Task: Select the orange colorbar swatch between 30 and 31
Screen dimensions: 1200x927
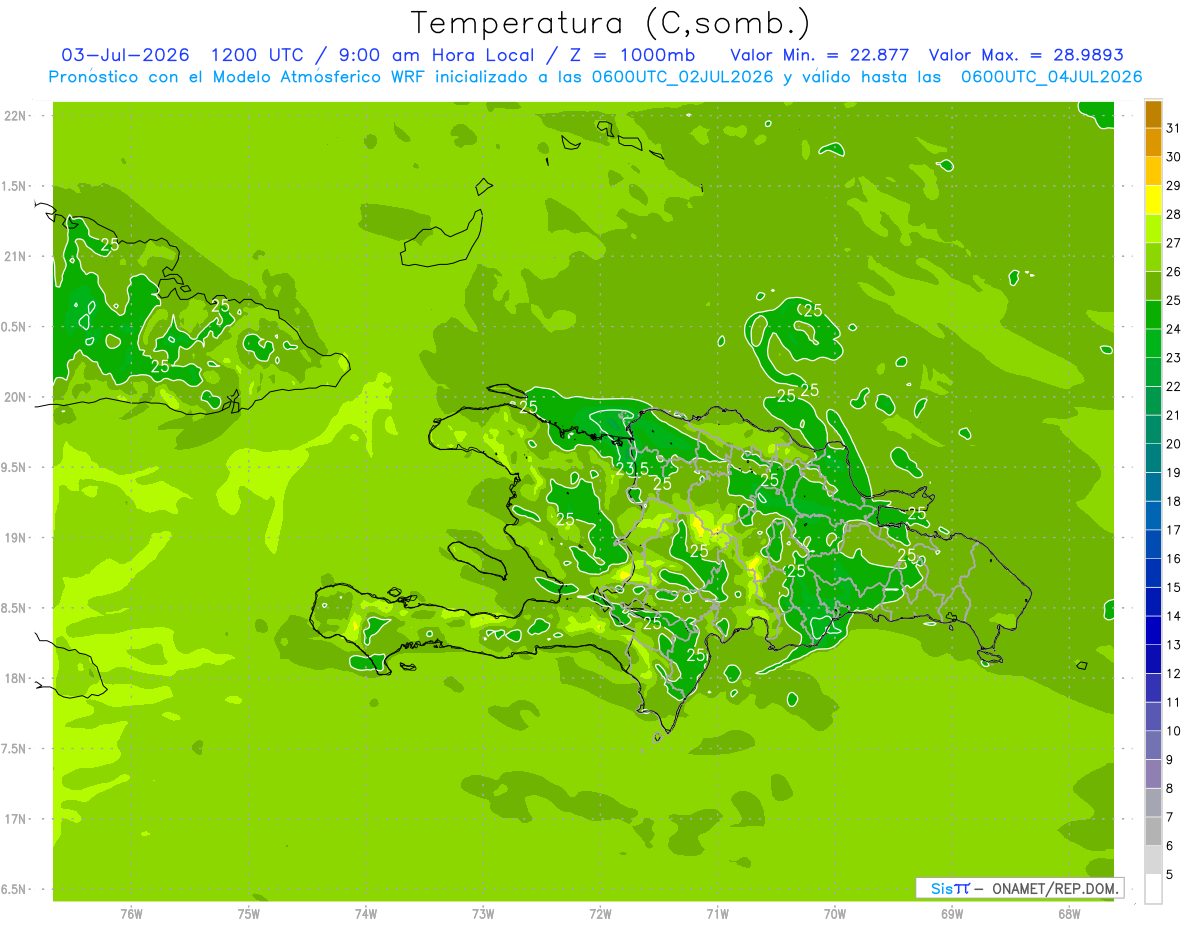Action: tap(1153, 142)
